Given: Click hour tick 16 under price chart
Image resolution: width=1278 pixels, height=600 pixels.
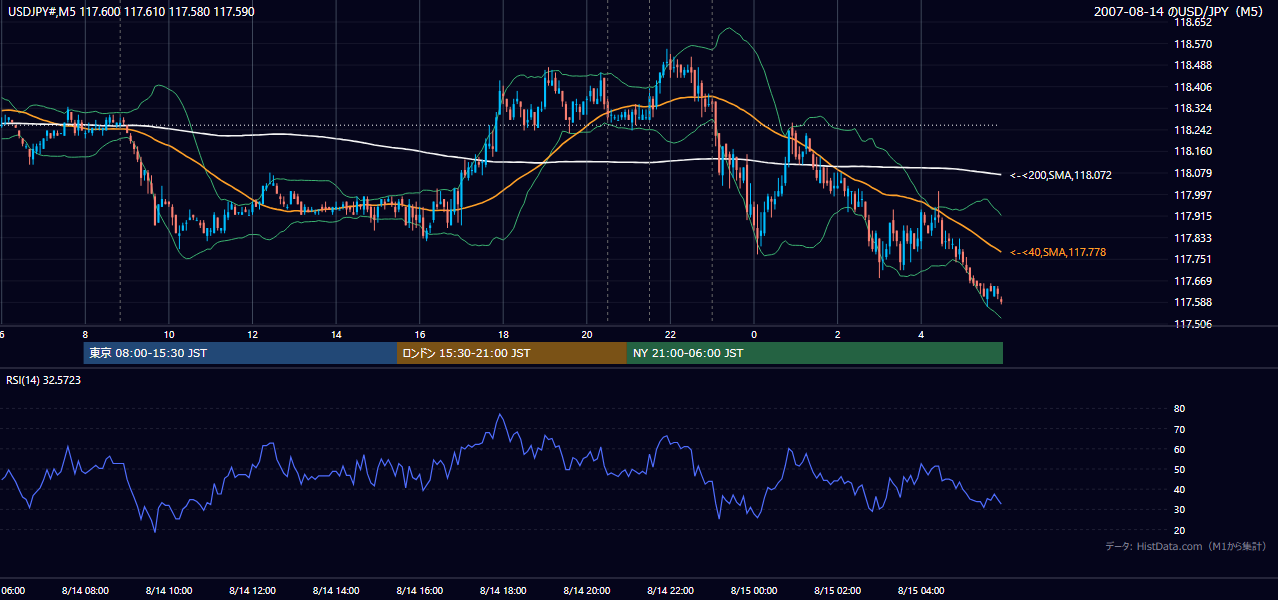Looking at the screenshot, I should point(420,334).
